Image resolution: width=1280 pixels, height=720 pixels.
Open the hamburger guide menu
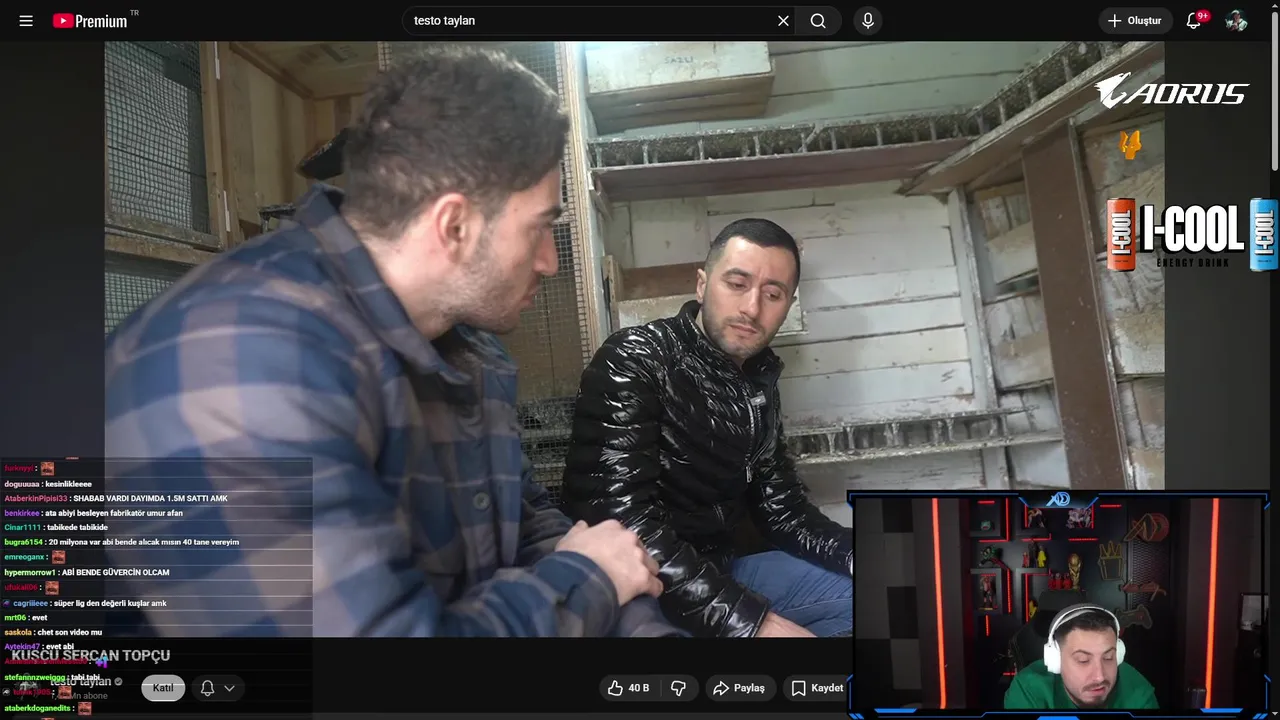point(26,21)
